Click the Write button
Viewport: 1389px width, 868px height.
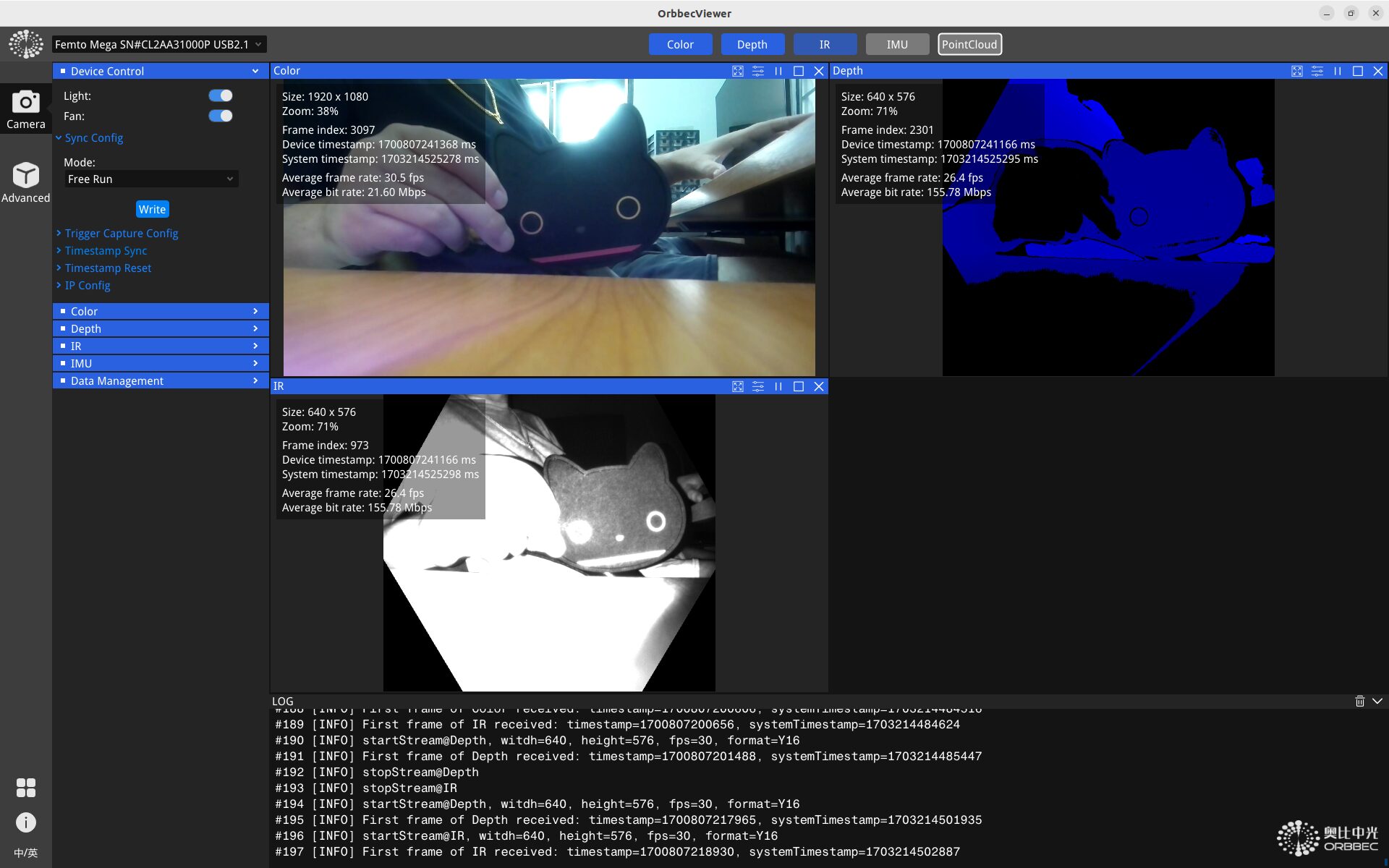tap(152, 209)
